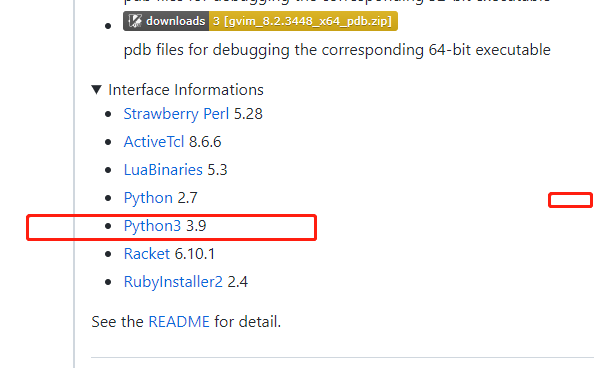This screenshot has height=368, width=594.
Task: Click the small red rectangle at right edge
Action: [x=571, y=200]
